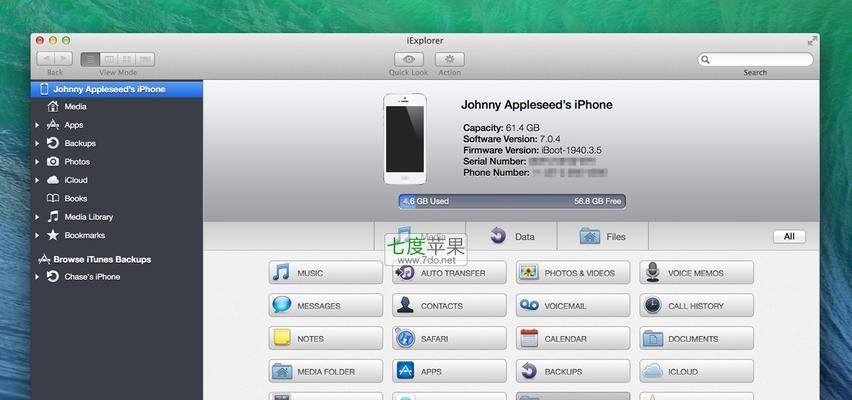This screenshot has height=400, width=852.
Task: Open Backups button in grid
Action: tap(573, 371)
